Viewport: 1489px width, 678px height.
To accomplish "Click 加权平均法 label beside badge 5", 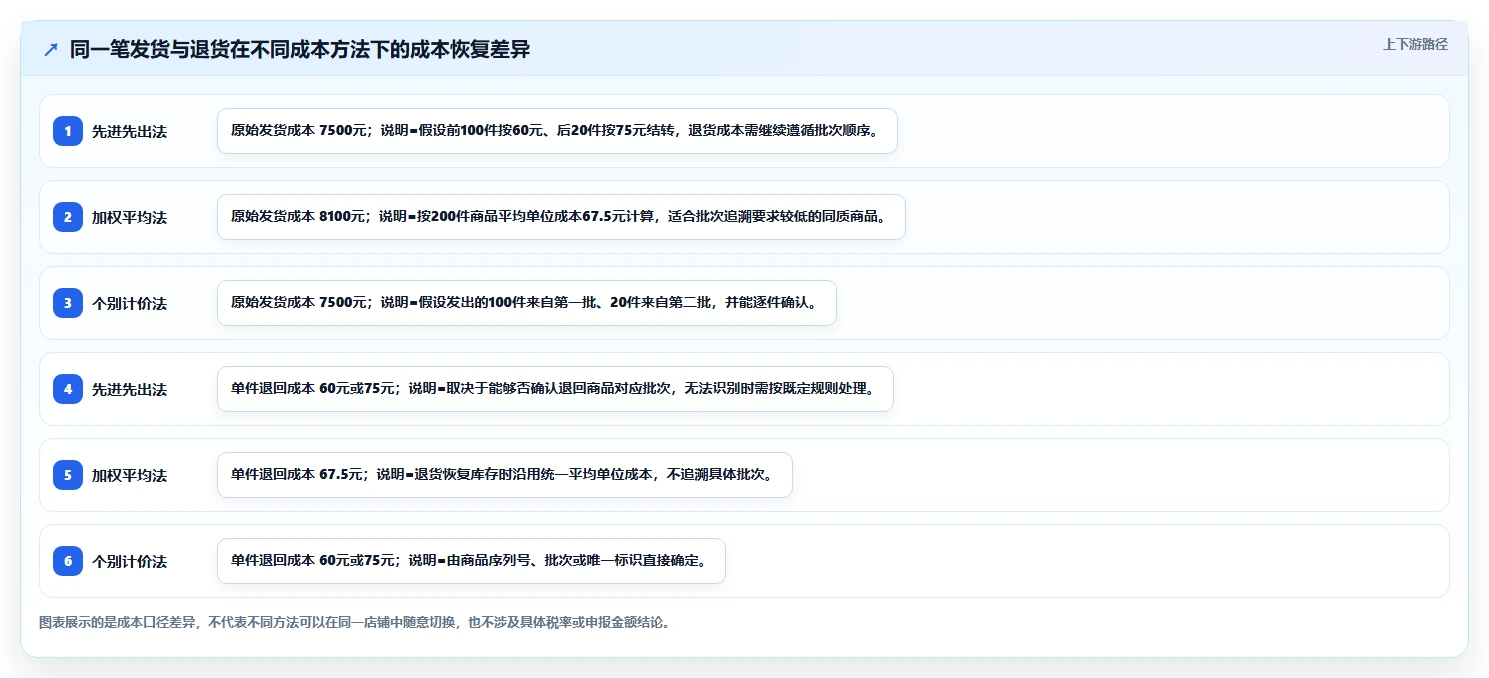I will coord(129,475).
